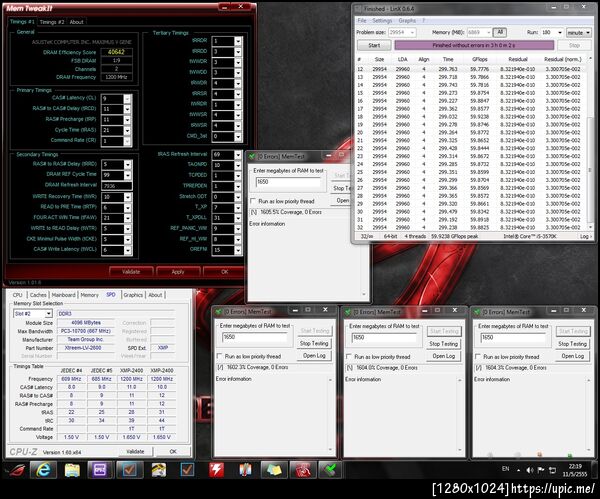600x499 pixels.
Task: Click Validate in Mem TweakIt
Action: 131,272
